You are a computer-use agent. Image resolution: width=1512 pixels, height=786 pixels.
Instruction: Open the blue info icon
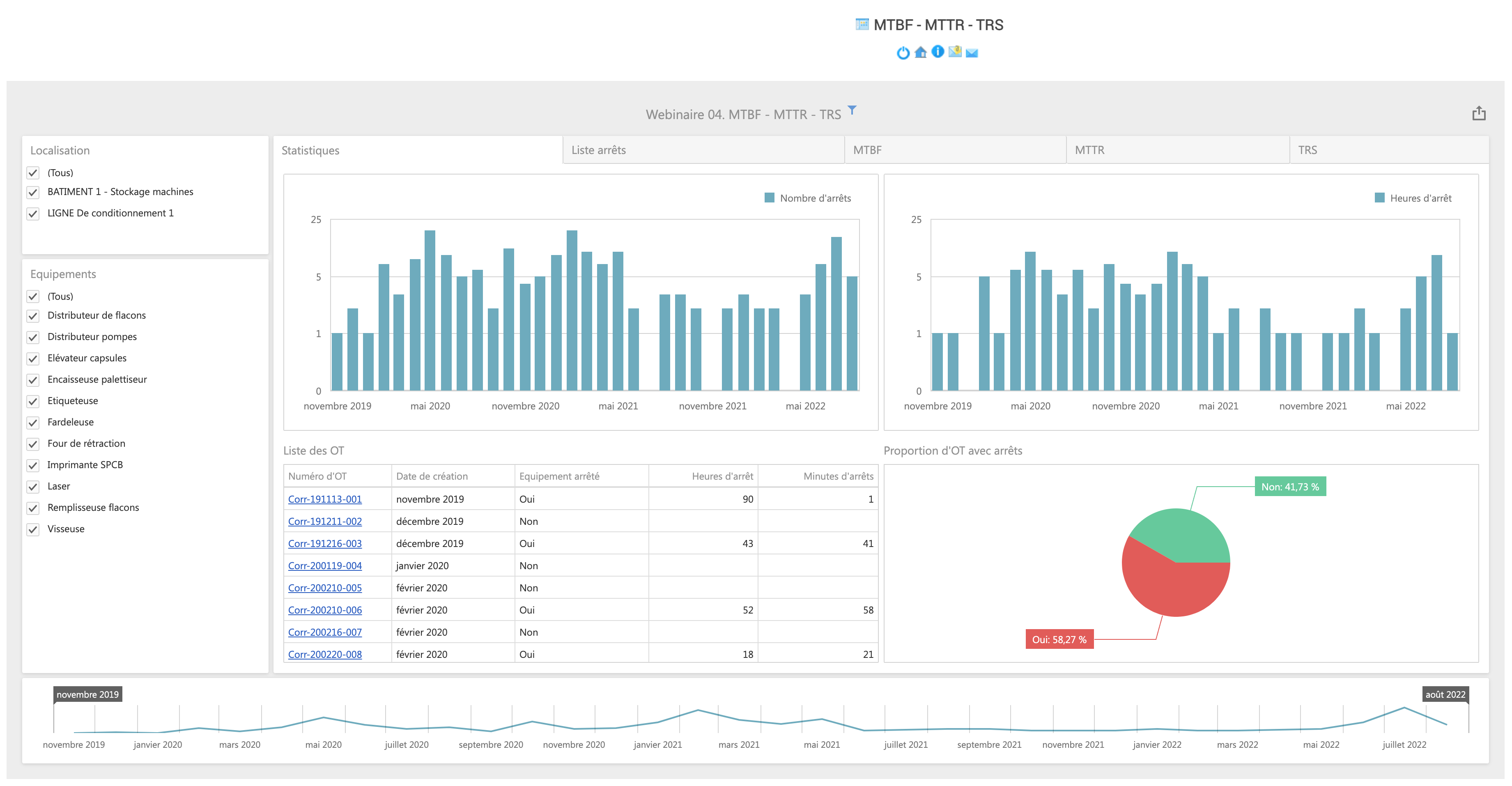pos(938,52)
